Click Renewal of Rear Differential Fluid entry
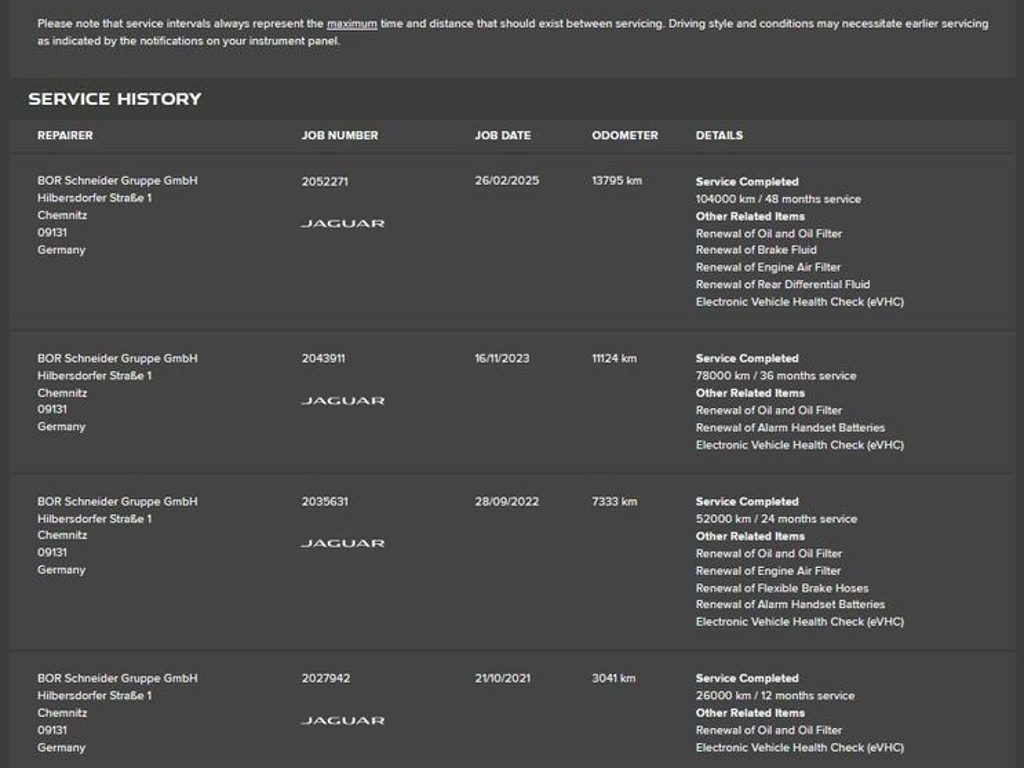The width and height of the screenshot is (1024, 768). click(x=783, y=284)
